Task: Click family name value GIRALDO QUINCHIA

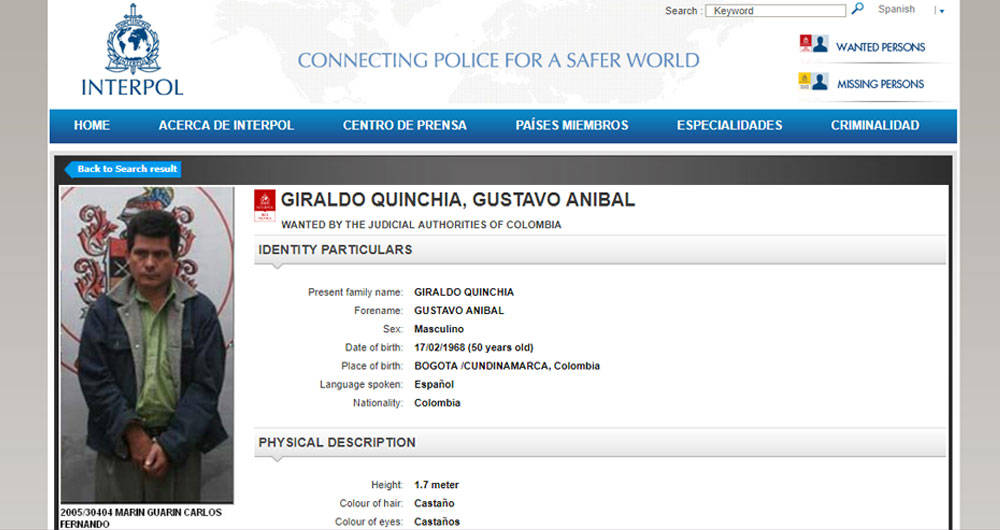Action: point(464,292)
